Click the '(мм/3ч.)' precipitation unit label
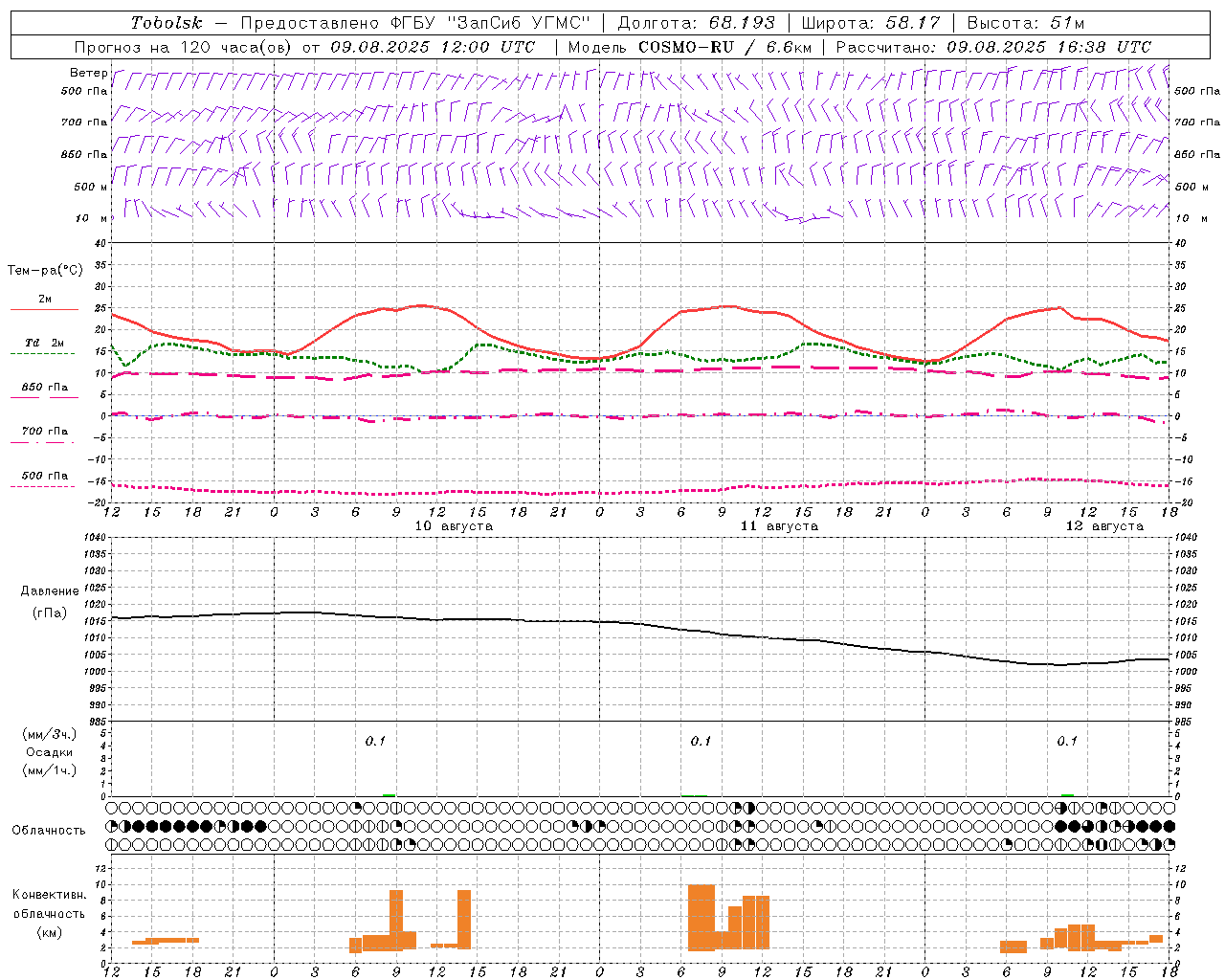The image size is (1225, 980). tap(50, 734)
